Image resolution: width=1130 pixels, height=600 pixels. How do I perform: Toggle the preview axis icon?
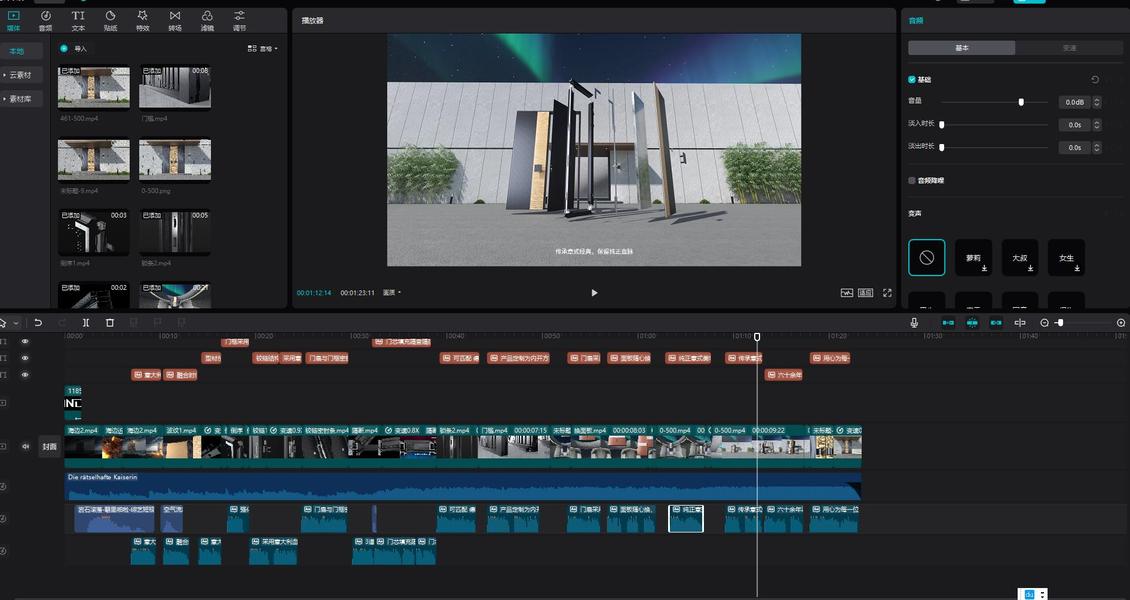click(x=1020, y=323)
